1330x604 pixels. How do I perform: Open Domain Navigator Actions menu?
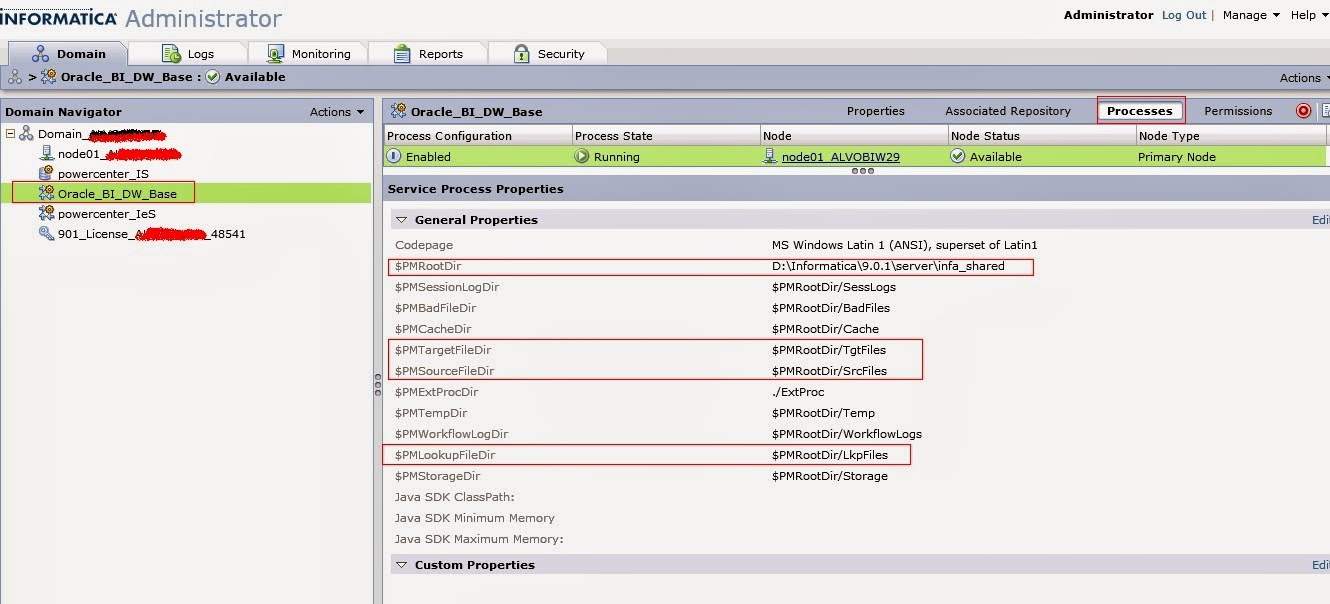(x=337, y=112)
